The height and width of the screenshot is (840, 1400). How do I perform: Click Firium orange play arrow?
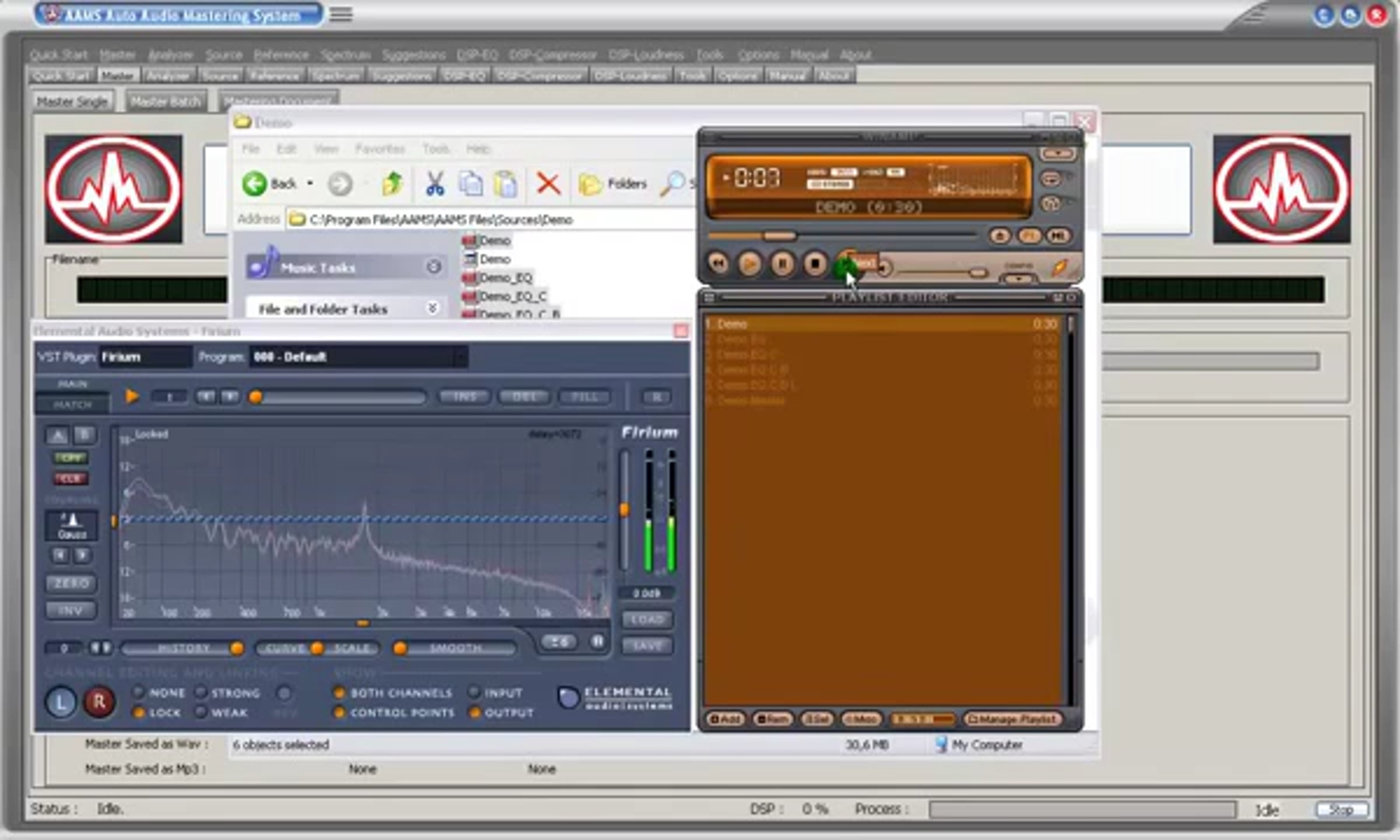[x=132, y=397]
